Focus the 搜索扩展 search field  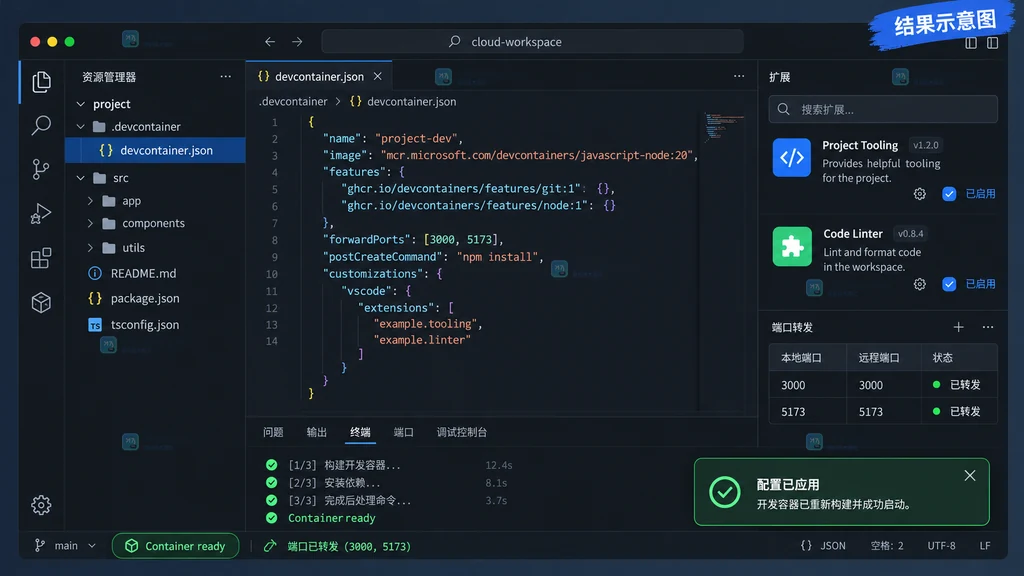click(x=883, y=109)
